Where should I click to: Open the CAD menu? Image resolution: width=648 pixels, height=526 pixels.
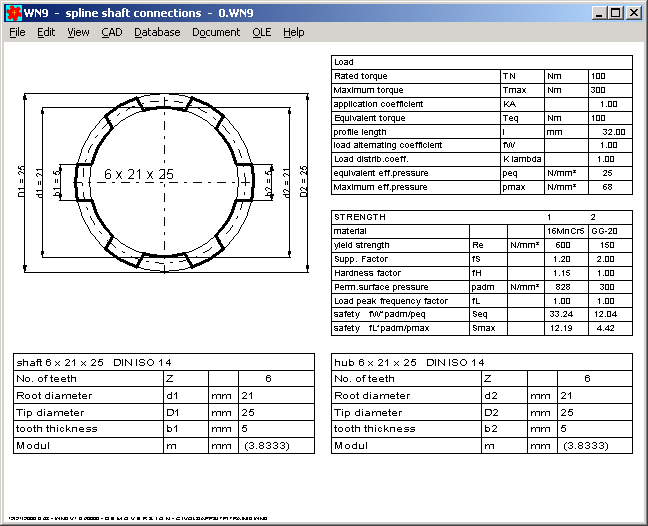(111, 32)
